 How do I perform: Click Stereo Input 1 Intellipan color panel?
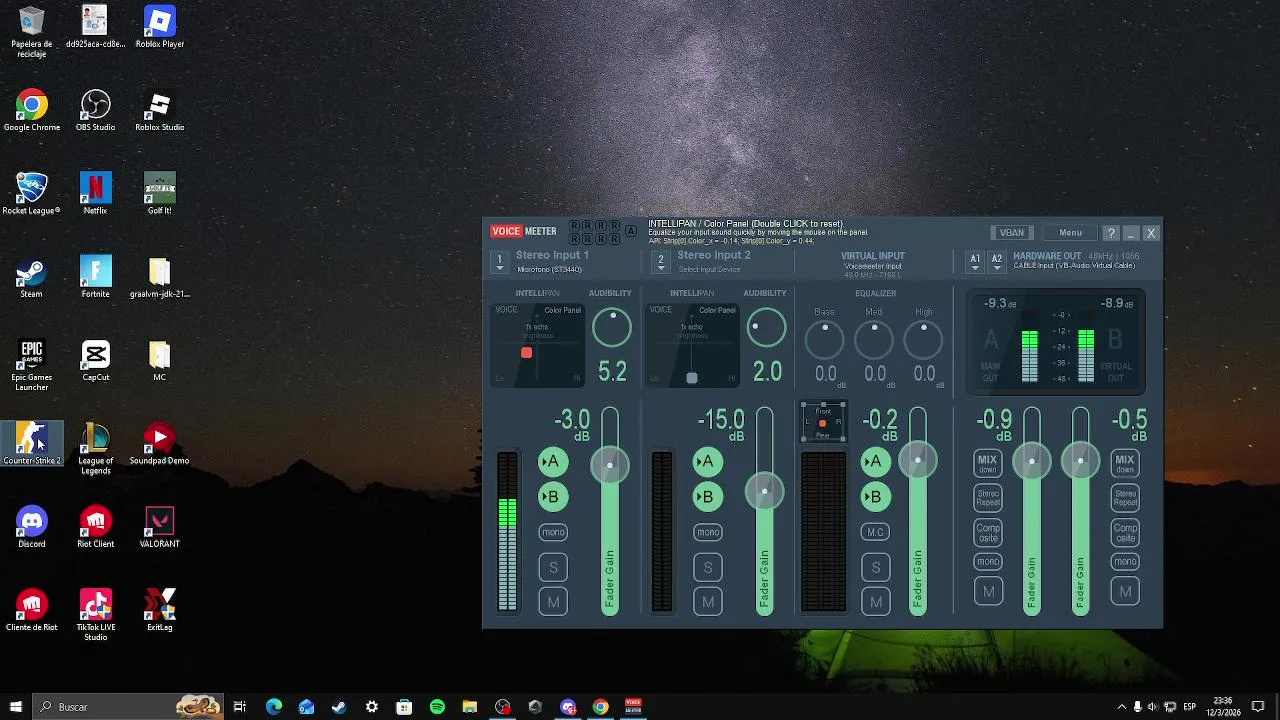coord(538,344)
